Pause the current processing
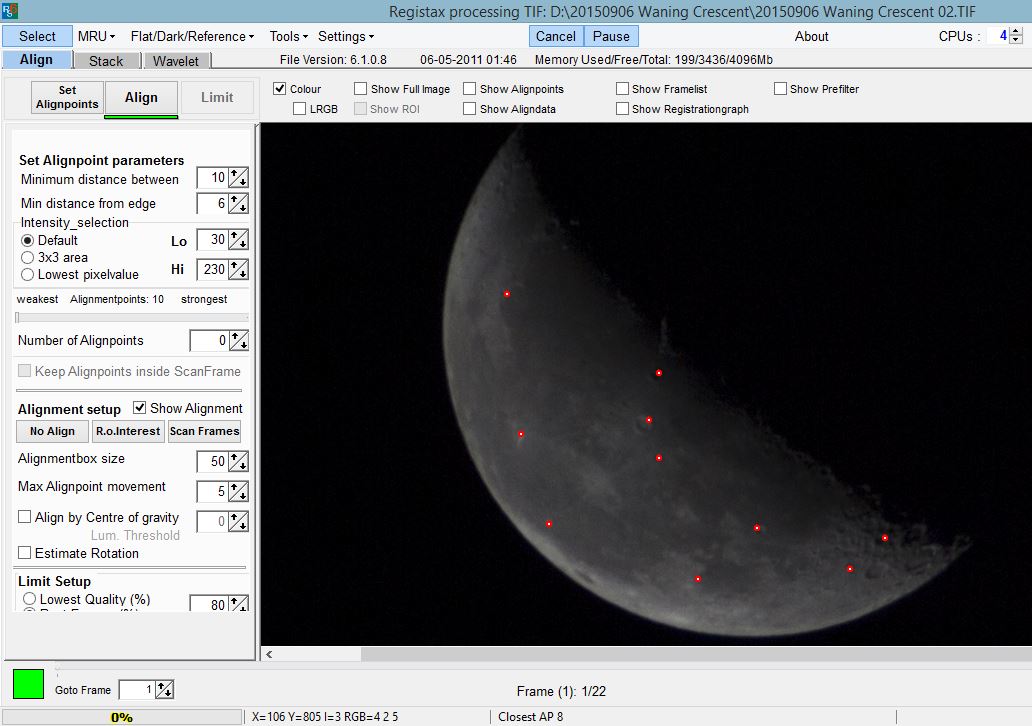The height and width of the screenshot is (726, 1032). (610, 35)
